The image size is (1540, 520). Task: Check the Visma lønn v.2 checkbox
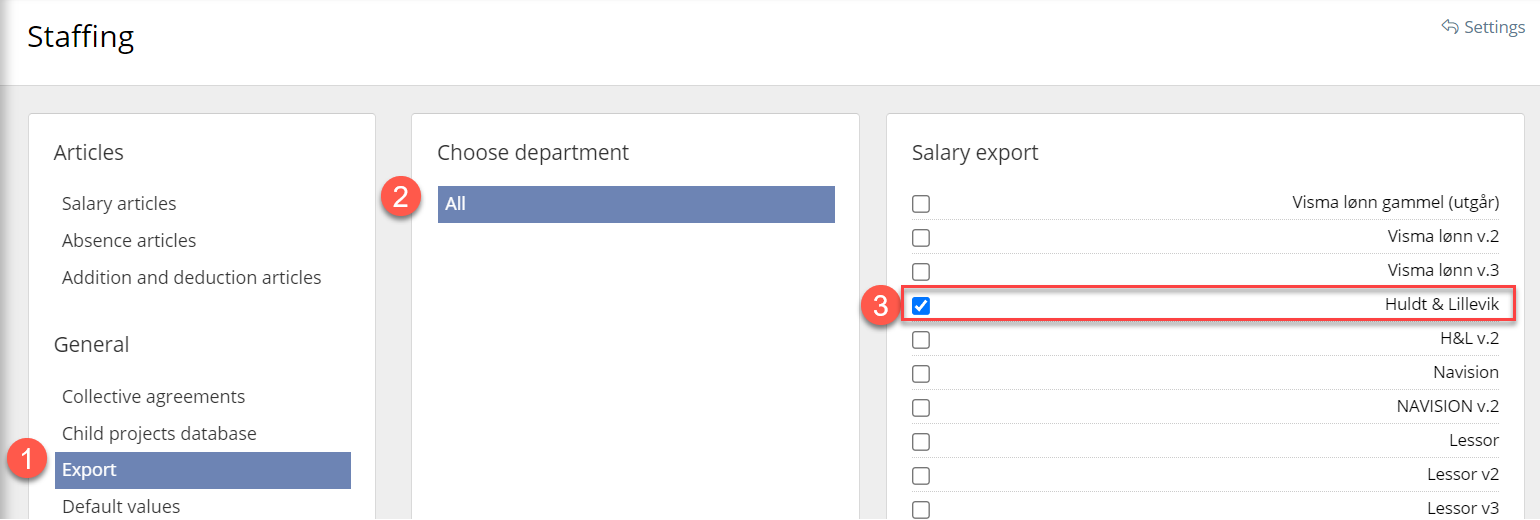921,238
